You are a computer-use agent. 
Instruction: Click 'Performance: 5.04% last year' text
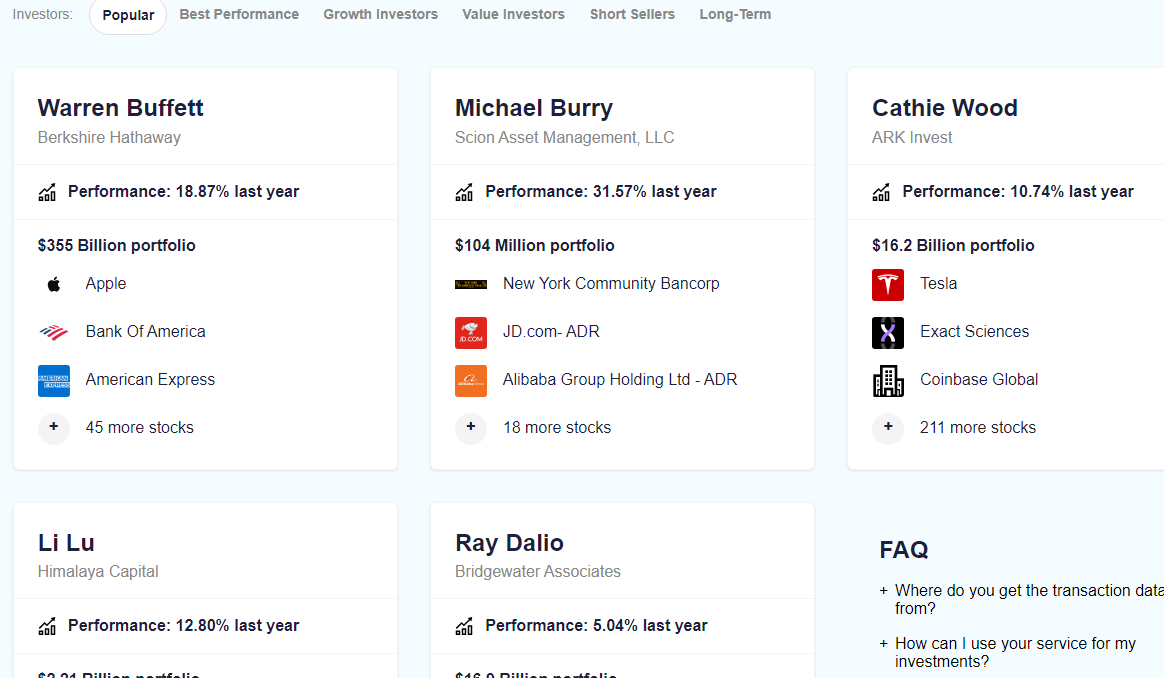596,625
